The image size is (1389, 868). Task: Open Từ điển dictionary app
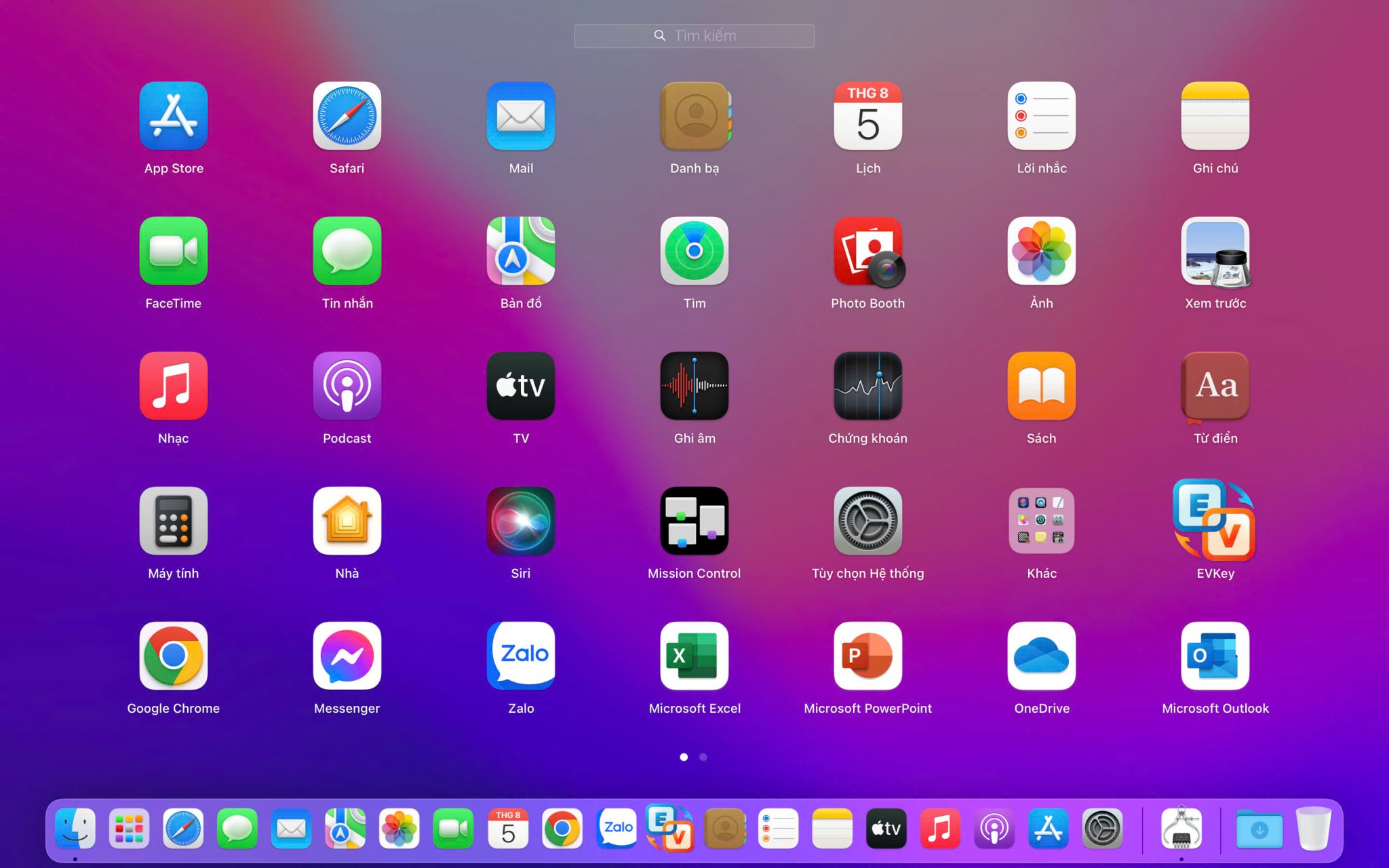[1215, 386]
